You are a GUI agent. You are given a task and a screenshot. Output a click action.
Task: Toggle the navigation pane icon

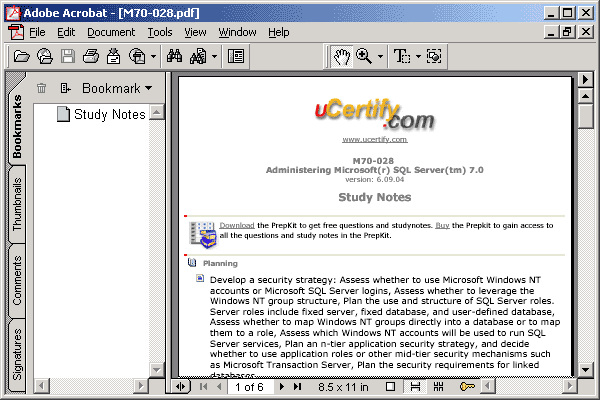pyautogui.click(x=236, y=57)
